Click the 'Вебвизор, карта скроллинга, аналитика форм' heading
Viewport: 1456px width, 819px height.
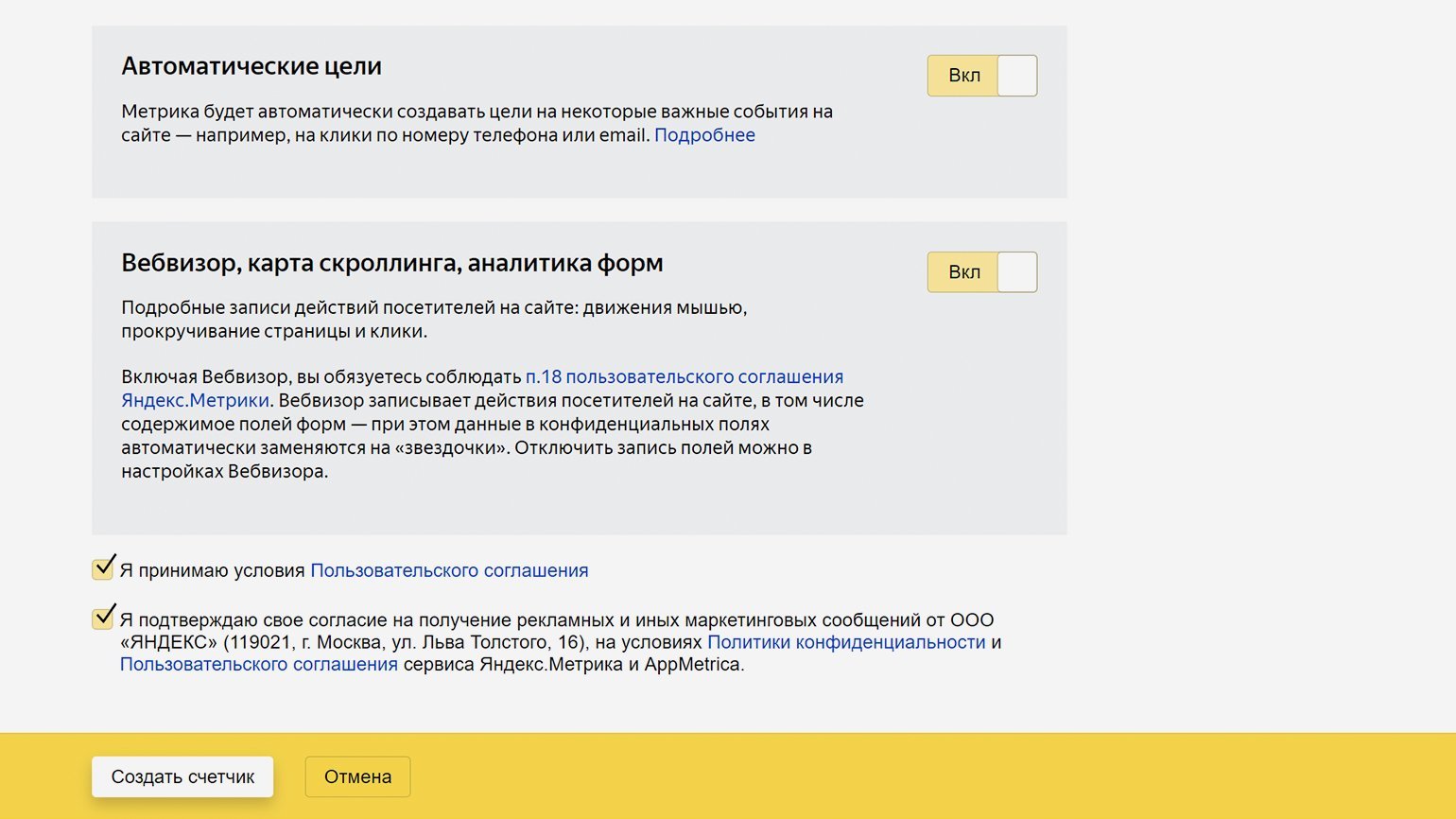coord(391,263)
